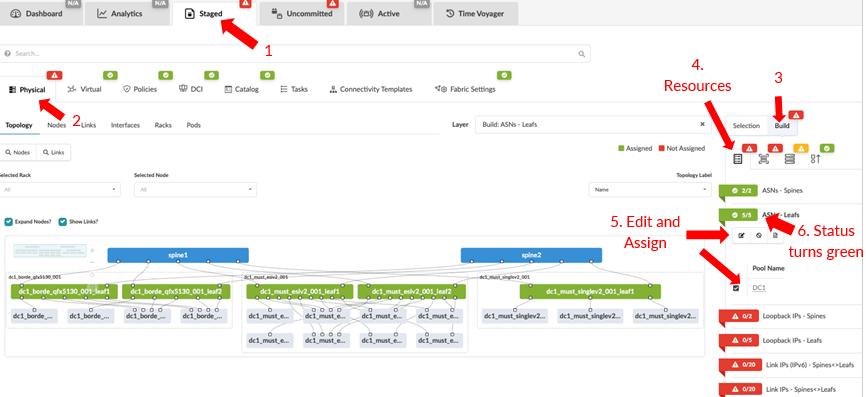Image resolution: width=866 pixels, height=397 pixels.
Task: Clear the Layer field with the x icon
Action: [x=702, y=124]
